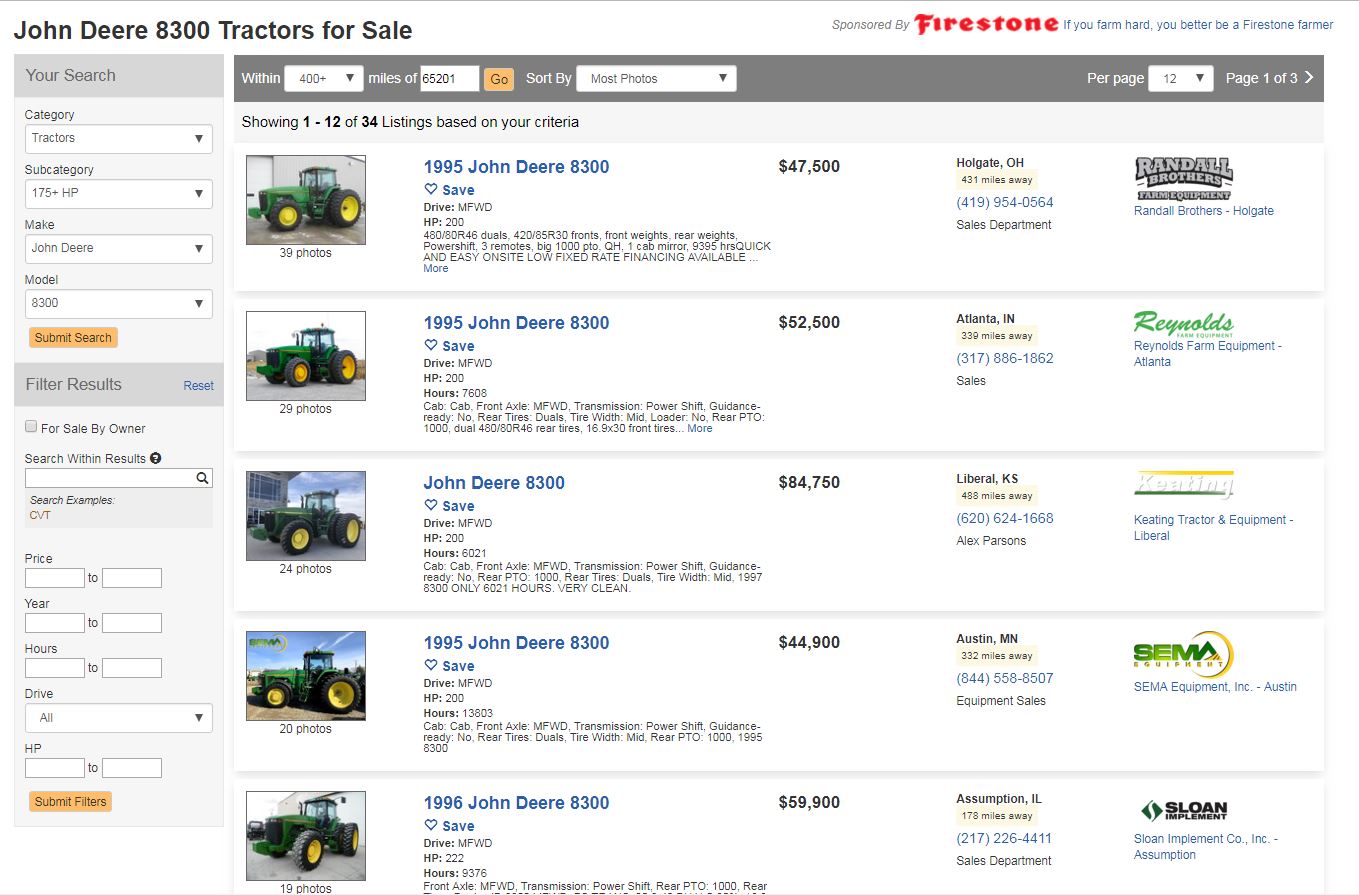The image size is (1359, 895).
Task: Call phone number (317) 886-1862
Action: pyautogui.click(x=1005, y=358)
